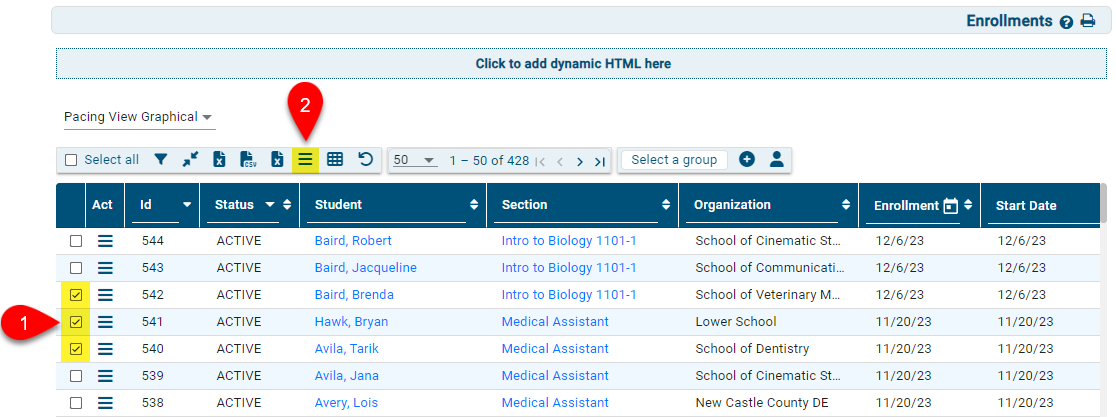Click the table grid view icon
This screenshot has width=1116, height=417.
[335, 159]
